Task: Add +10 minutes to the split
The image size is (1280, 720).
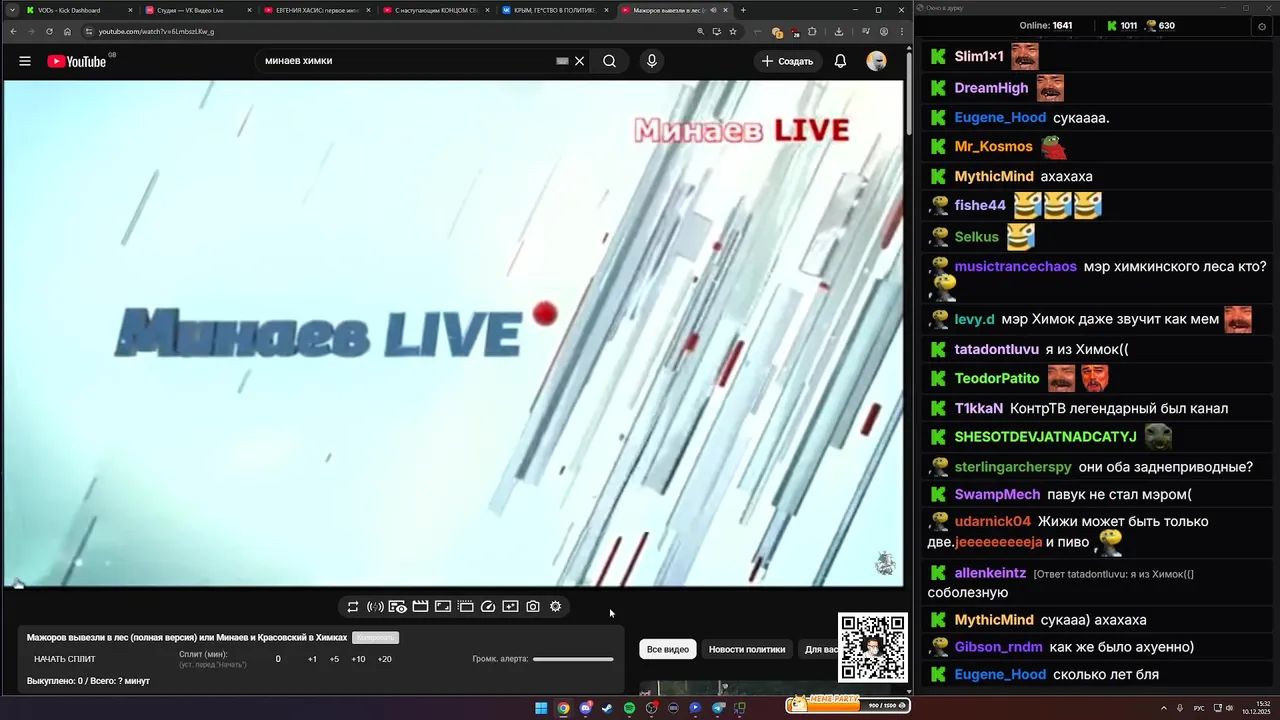Action: pos(358,659)
